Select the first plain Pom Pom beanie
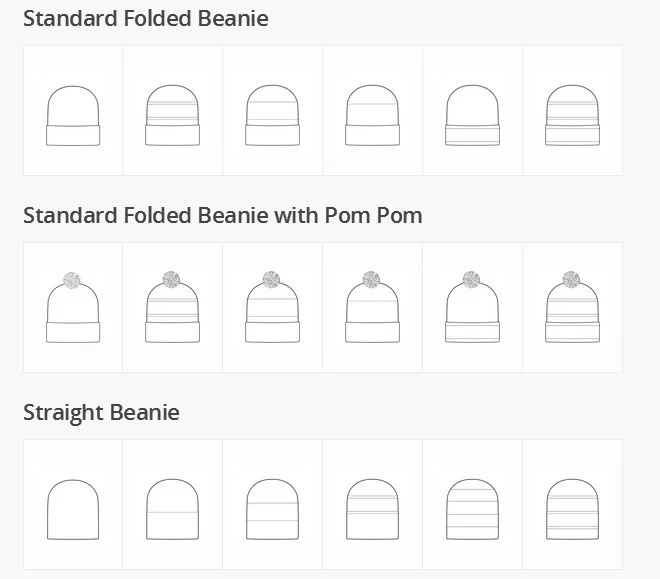The image size is (660, 579). [73, 309]
